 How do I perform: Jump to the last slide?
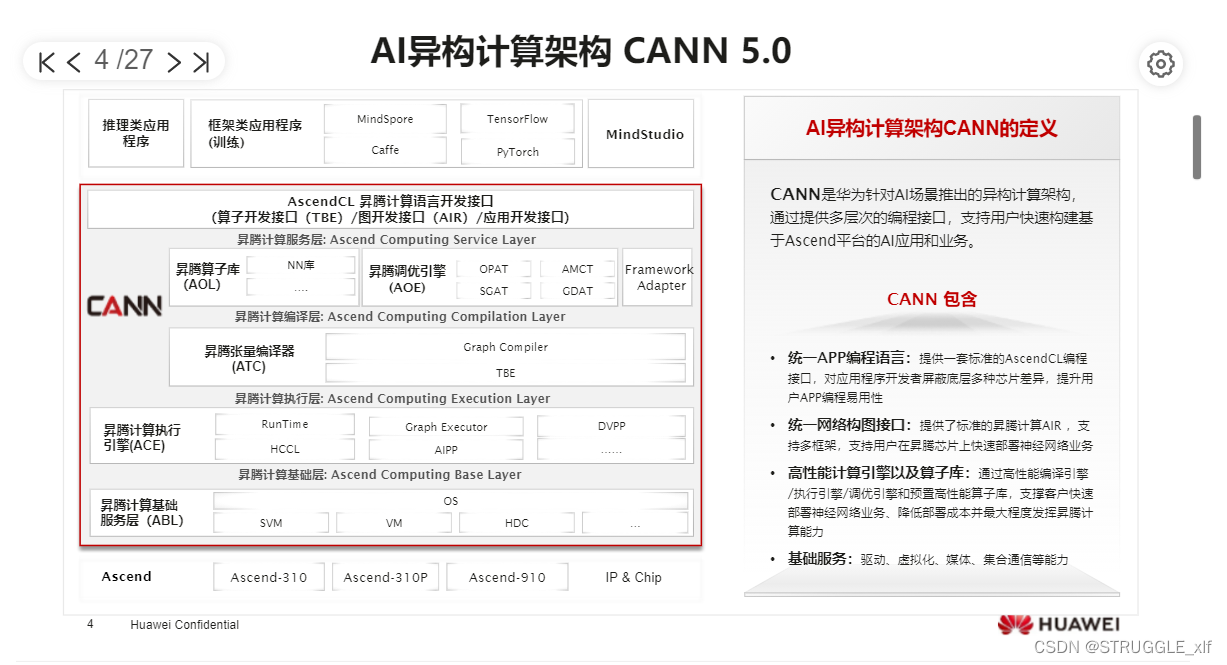201,62
